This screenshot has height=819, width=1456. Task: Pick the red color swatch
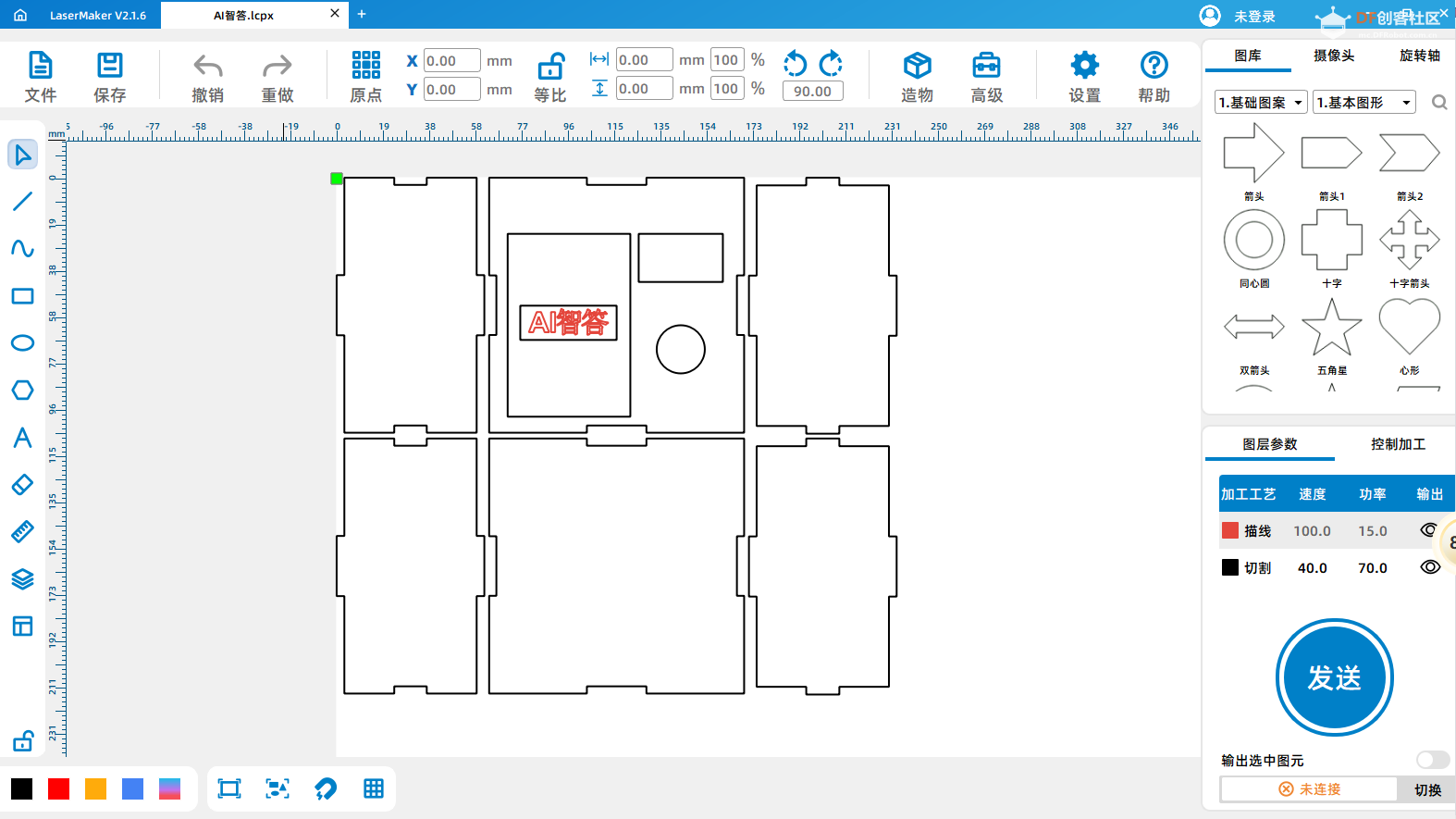59,788
